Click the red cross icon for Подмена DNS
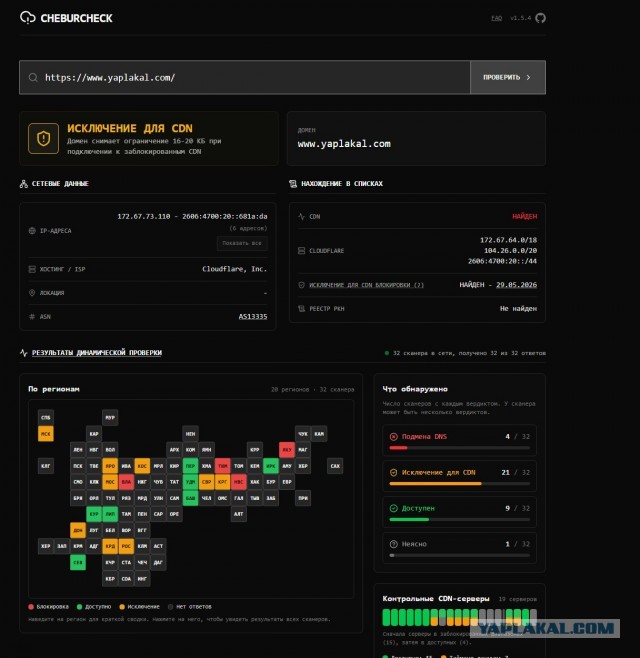Viewport: 640px width, 658px height. coord(394,436)
